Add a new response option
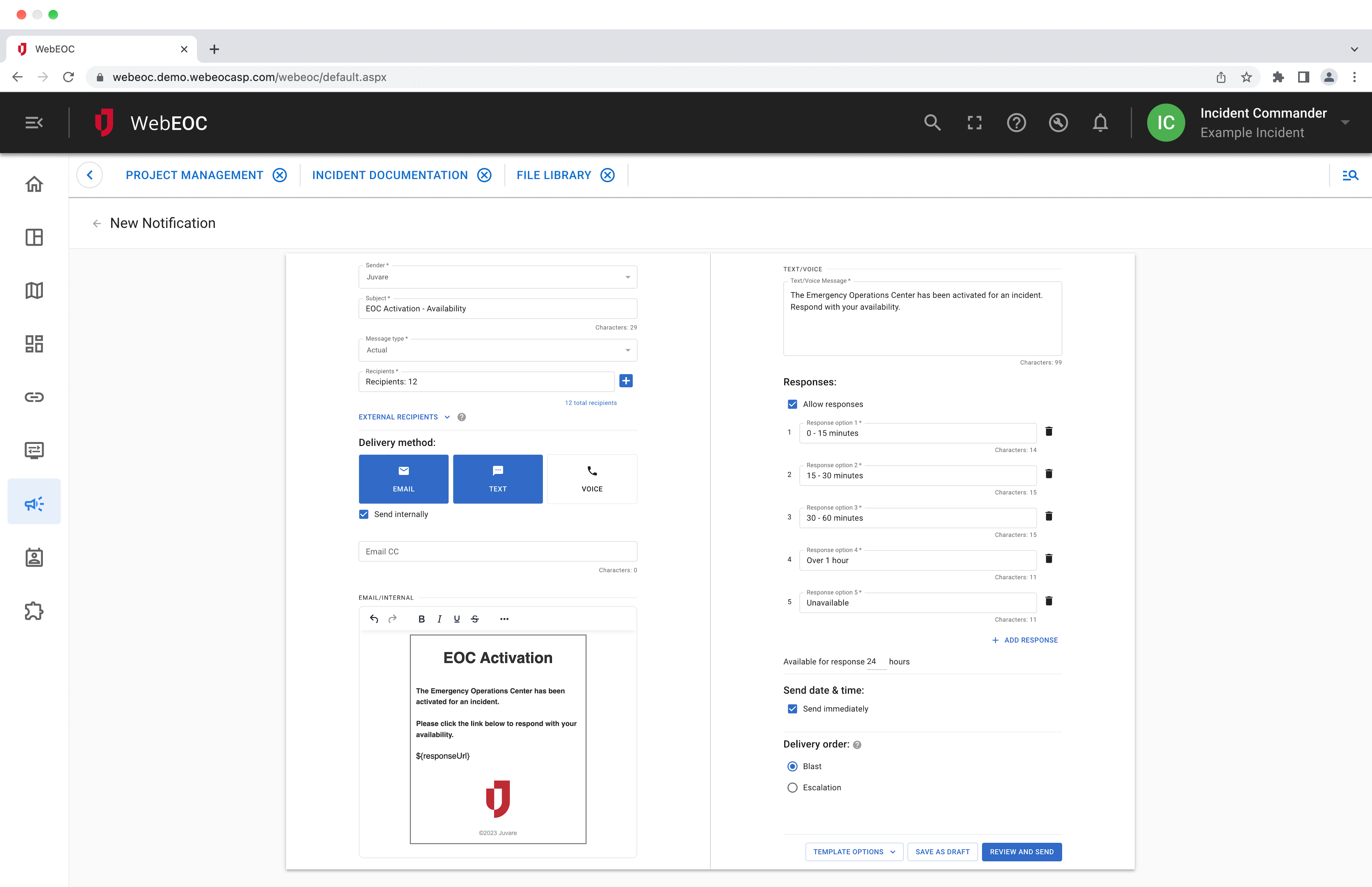The height and width of the screenshot is (887, 1372). 1025,640
